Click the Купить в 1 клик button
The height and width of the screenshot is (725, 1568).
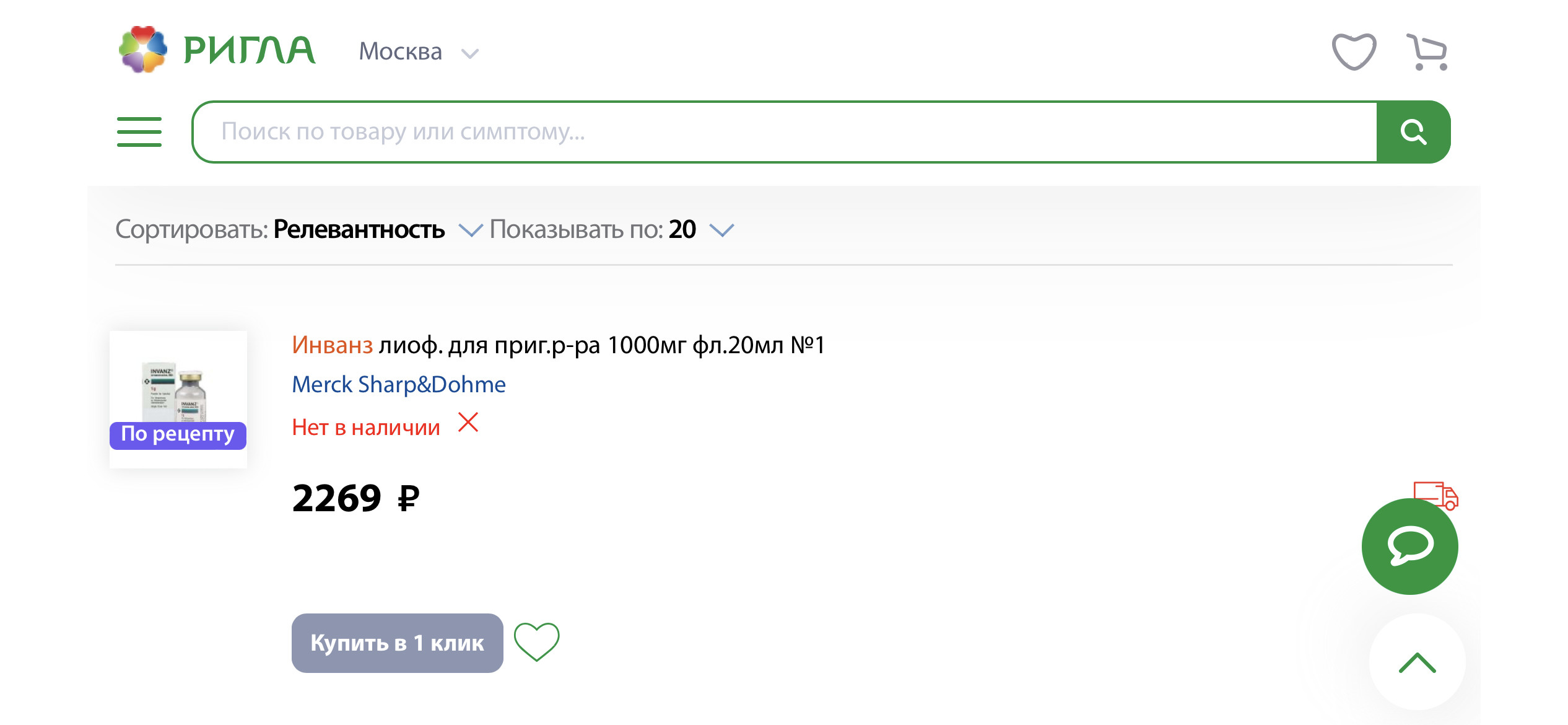click(397, 643)
